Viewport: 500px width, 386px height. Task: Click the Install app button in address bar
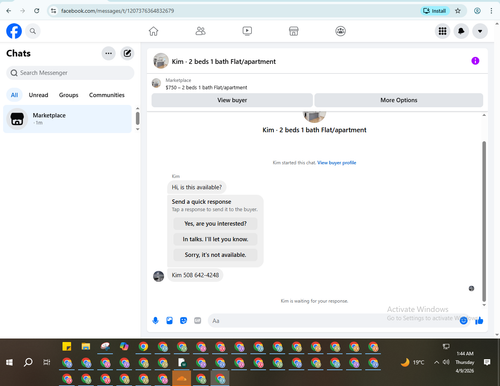click(x=435, y=11)
